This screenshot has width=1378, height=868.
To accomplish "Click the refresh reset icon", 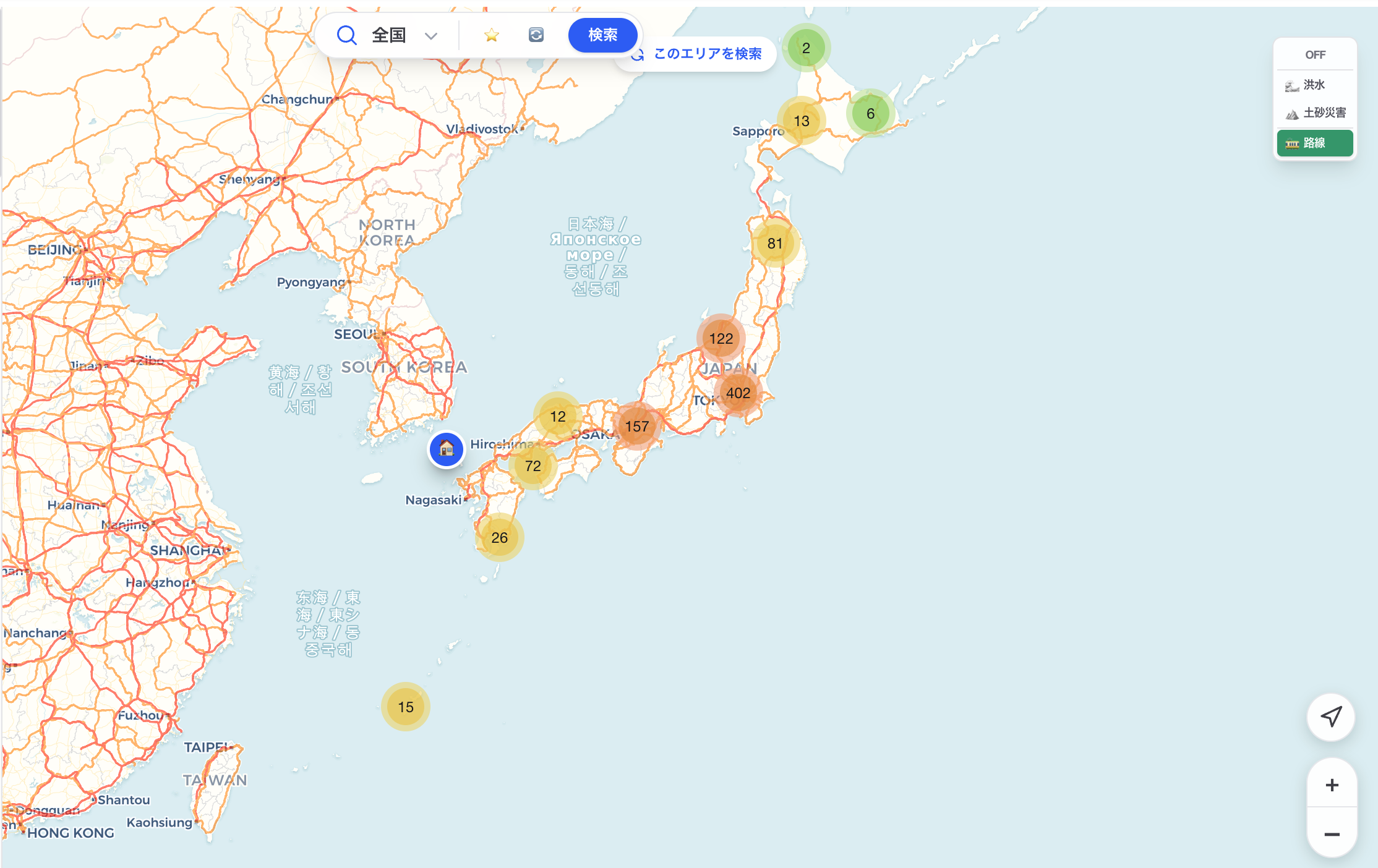I will [x=536, y=35].
